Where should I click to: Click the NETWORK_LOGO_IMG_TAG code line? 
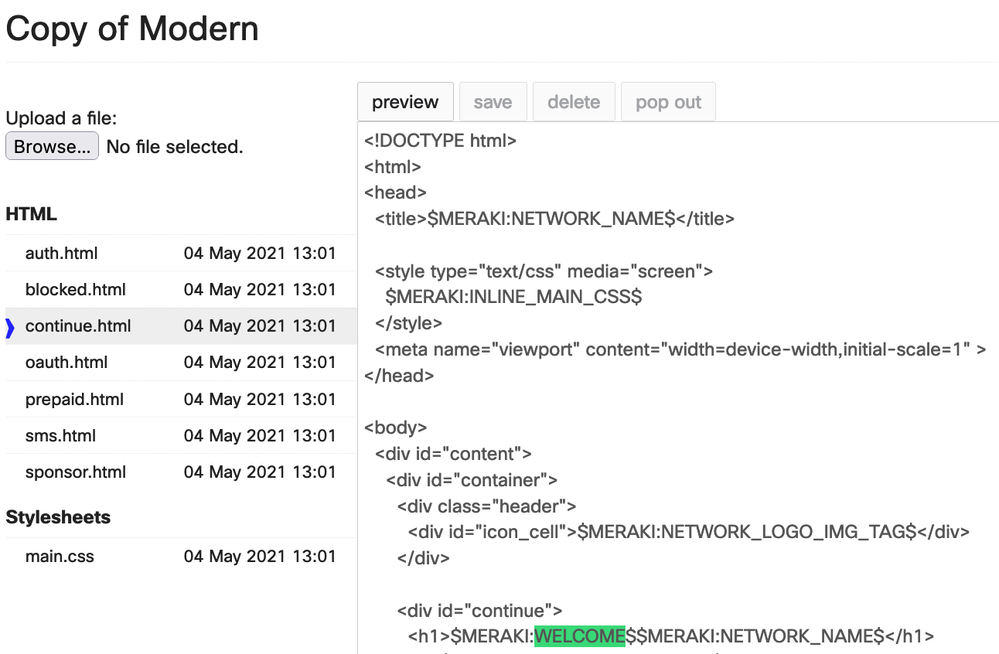(x=688, y=532)
